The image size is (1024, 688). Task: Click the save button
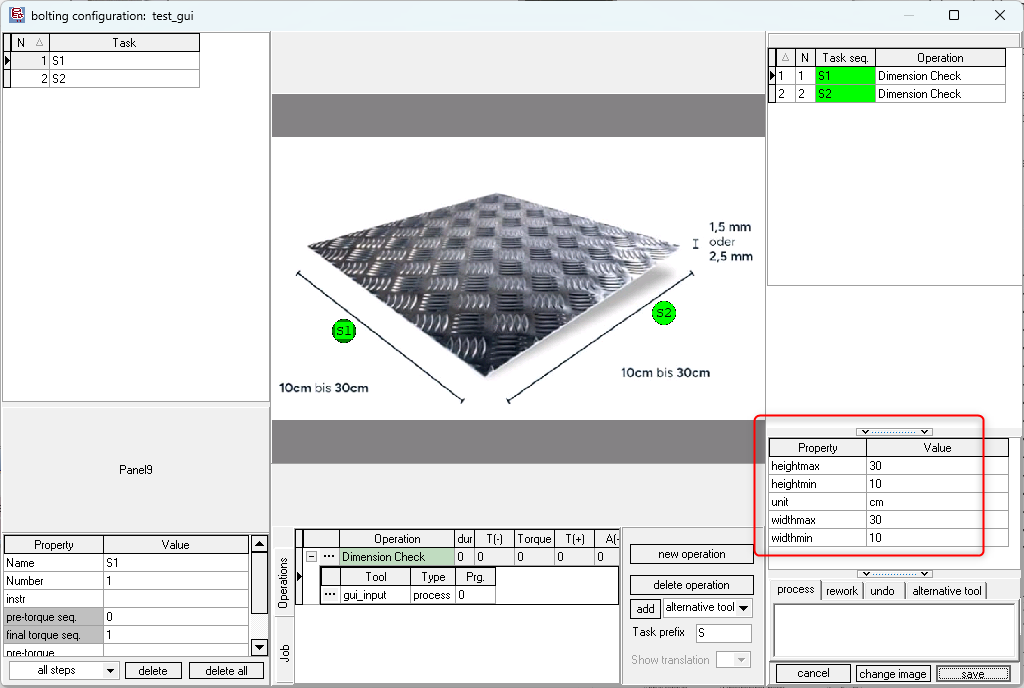[x=972, y=674]
